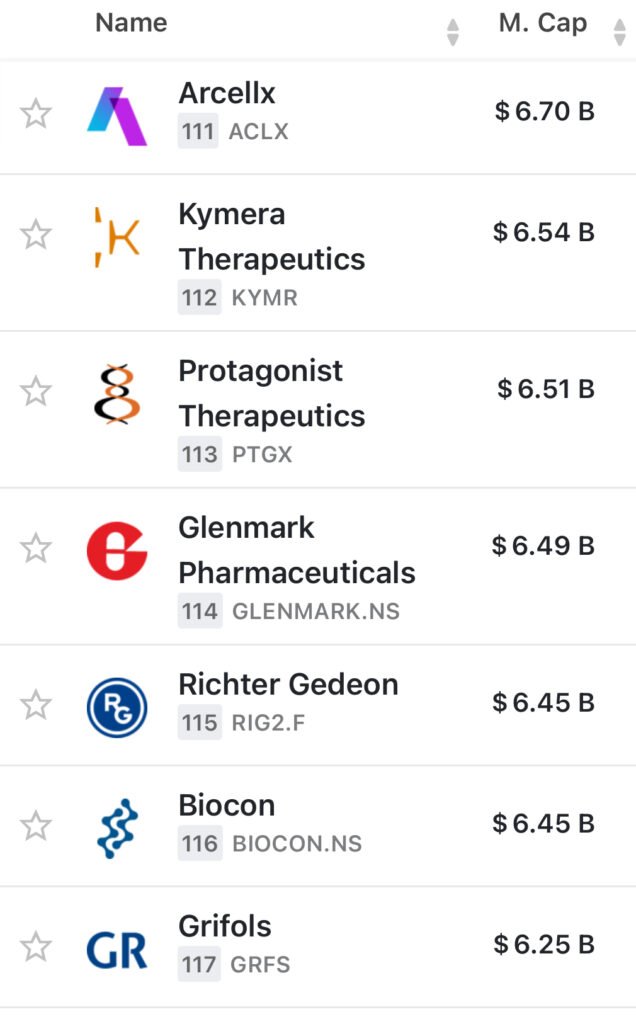
Task: Click the Protagonist Therapeutics helix logo
Action: [x=117, y=394]
